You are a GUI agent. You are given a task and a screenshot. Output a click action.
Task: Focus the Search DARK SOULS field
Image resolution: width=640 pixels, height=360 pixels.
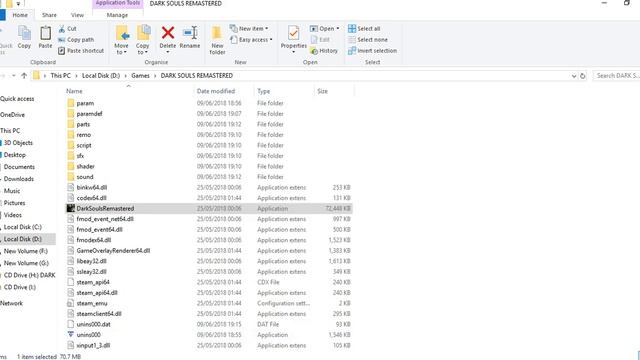pyautogui.click(x=616, y=76)
